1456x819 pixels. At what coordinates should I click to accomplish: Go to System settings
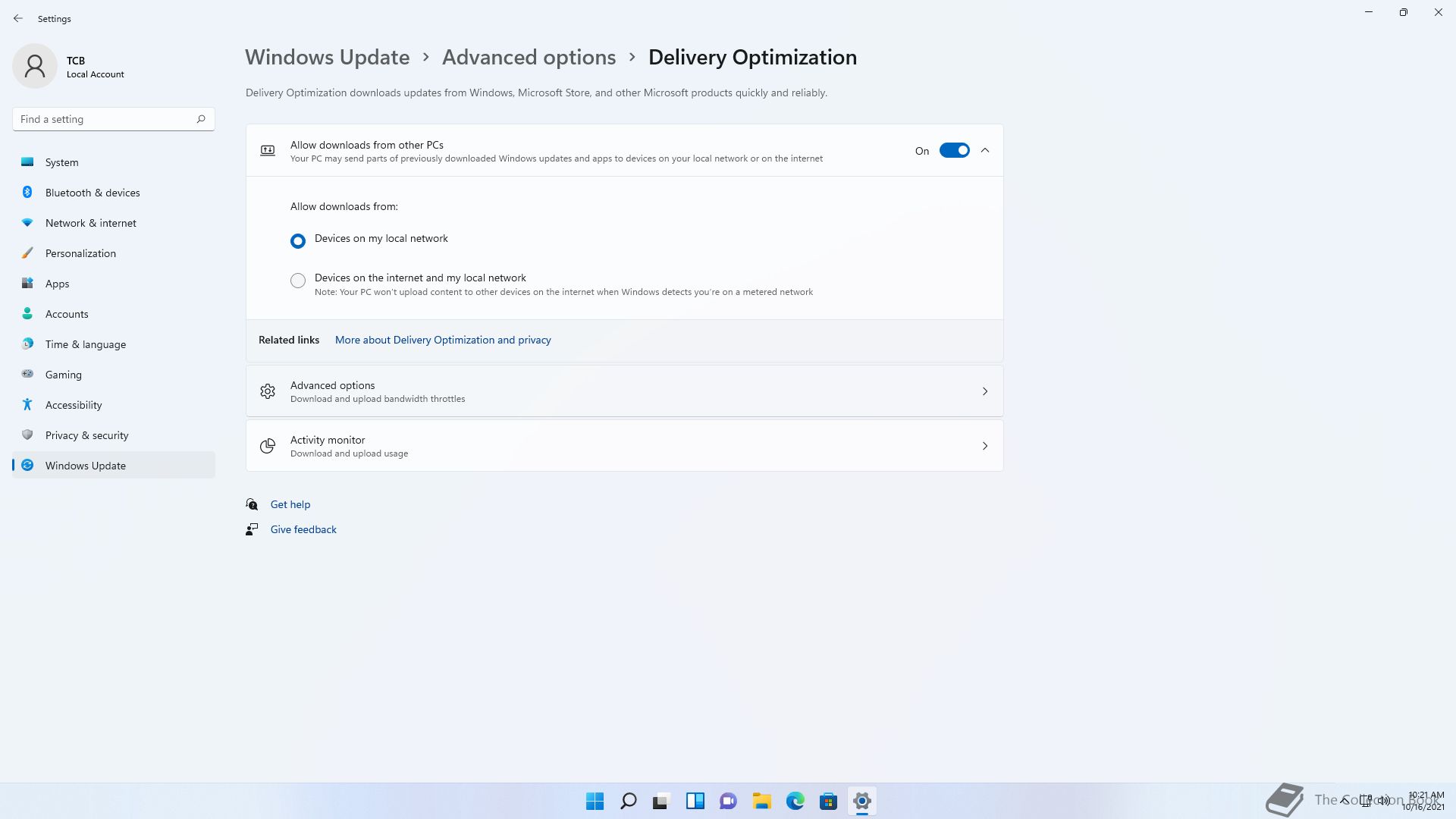[x=114, y=162]
